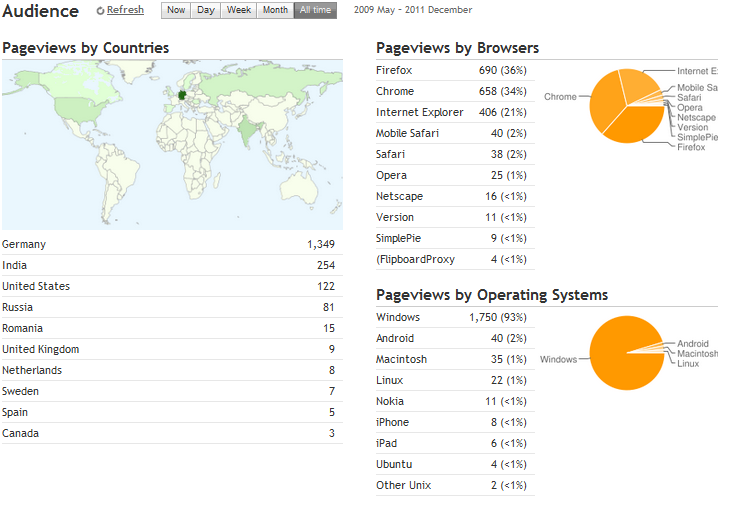This screenshot has width=732, height=530.
Task: Click the Version browser row
Action: 455,217
